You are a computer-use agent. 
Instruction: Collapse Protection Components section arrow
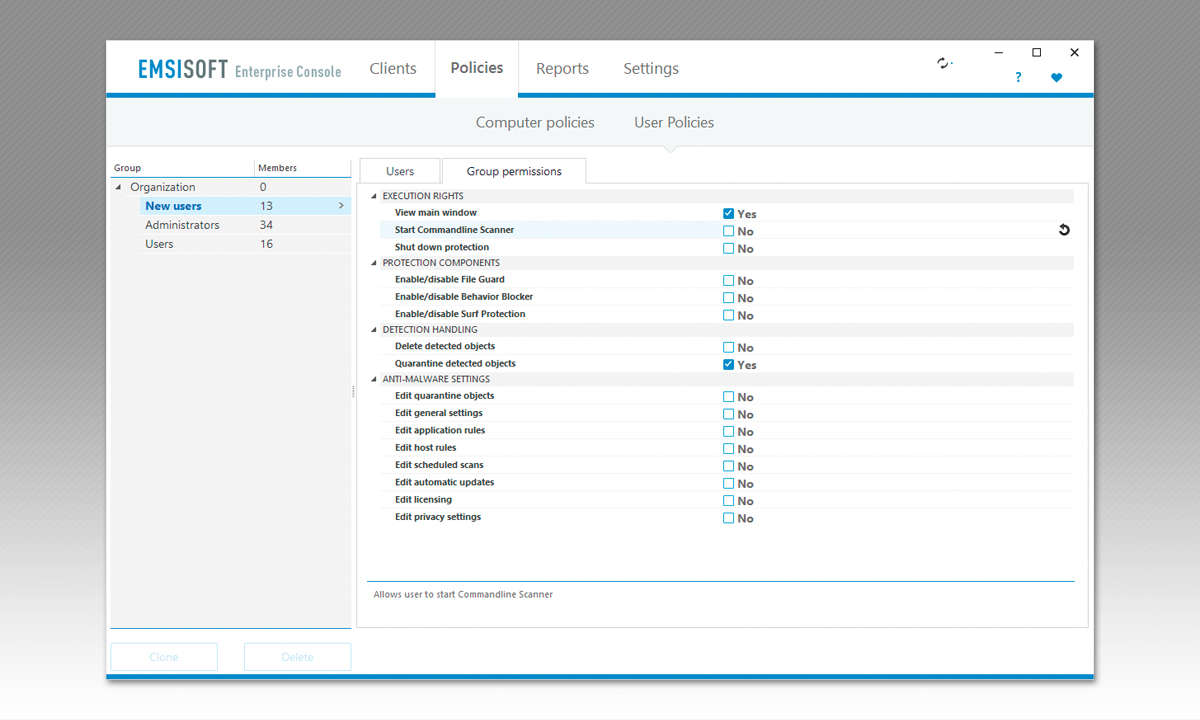pyautogui.click(x=375, y=263)
